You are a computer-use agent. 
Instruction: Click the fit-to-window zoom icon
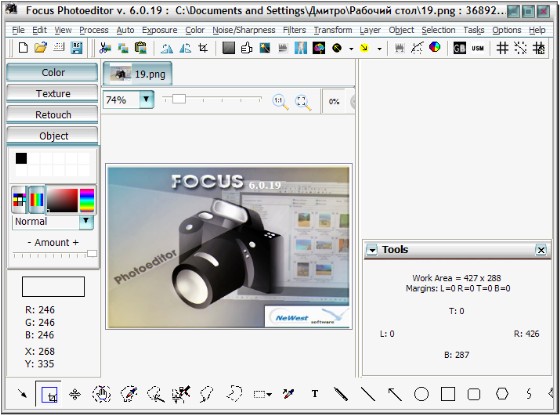[x=303, y=102]
